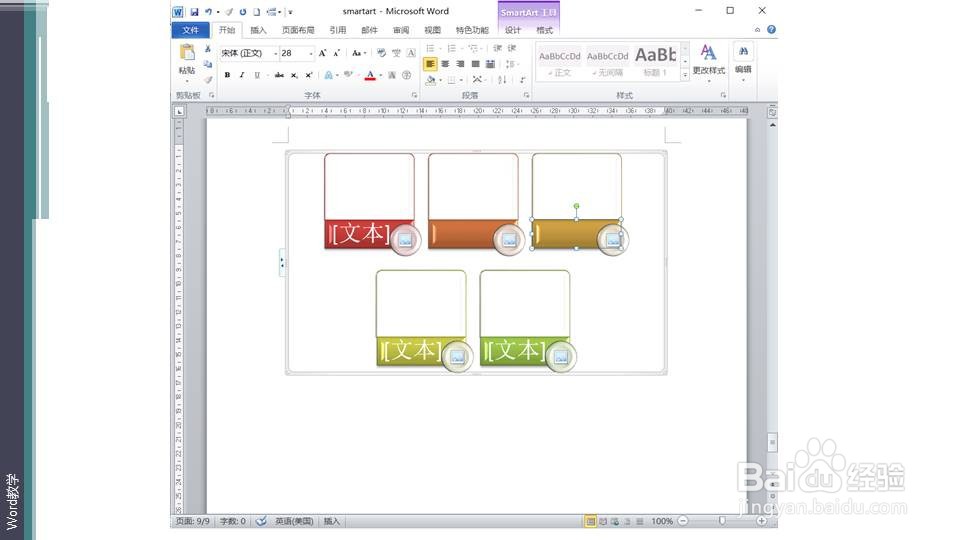Grow font size with the larger A icon
This screenshot has height=540, width=960.
(322, 53)
